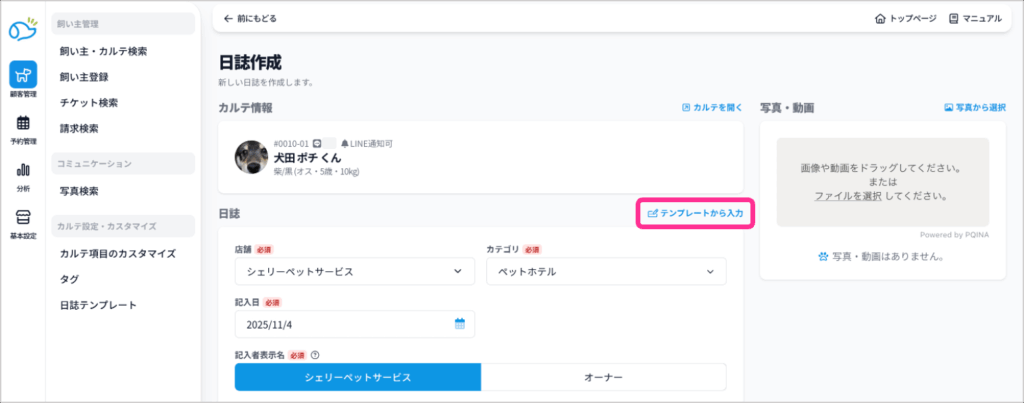Click the help icon beside 記入者表示名
Image resolution: width=1024 pixels, height=403 pixels.
315,354
